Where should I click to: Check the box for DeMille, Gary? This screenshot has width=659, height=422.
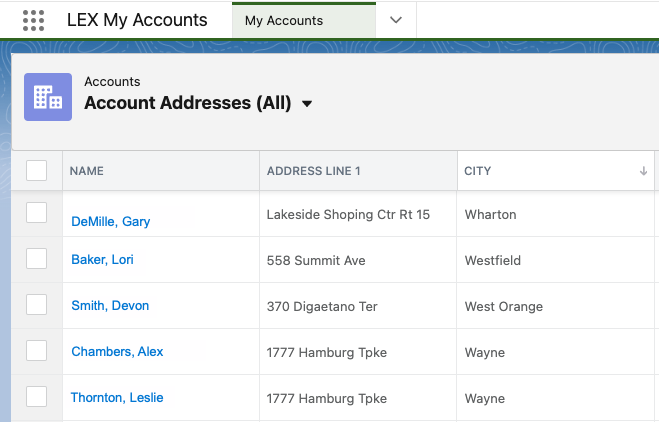(x=37, y=213)
